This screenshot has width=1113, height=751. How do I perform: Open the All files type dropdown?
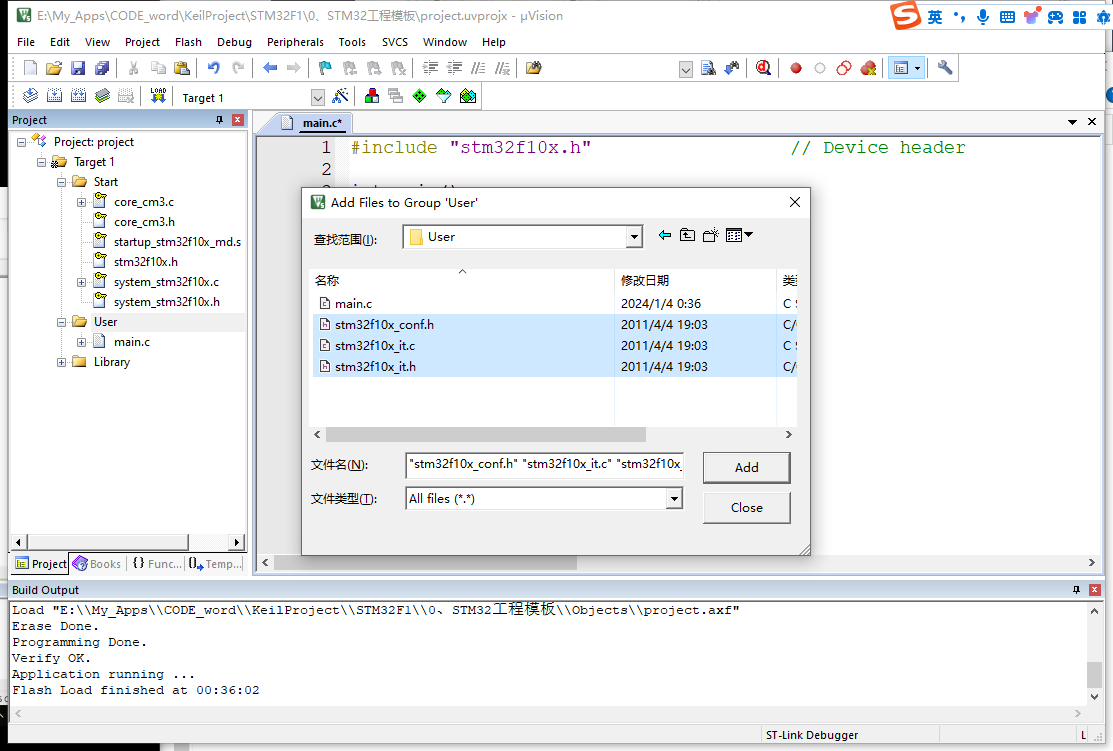coord(674,499)
